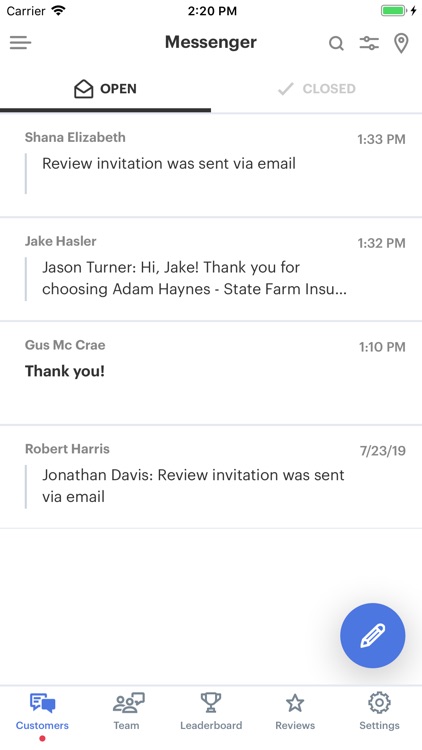The width and height of the screenshot is (422, 750).
Task: Go to Leaderboard trophy icon
Action: coord(211,703)
